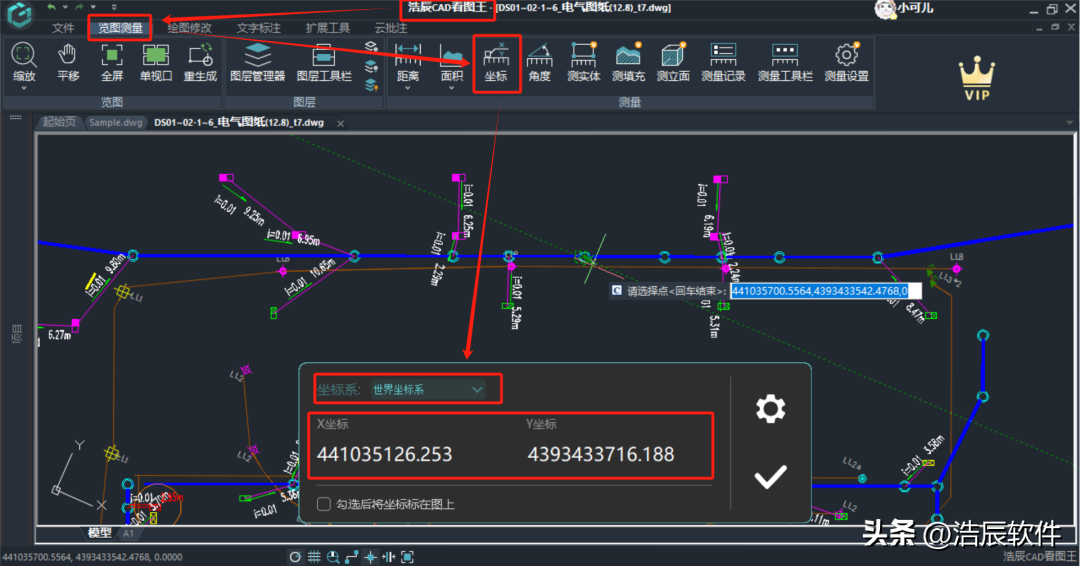This screenshot has width=1080, height=566.
Task: Open 测量记录 measurement records
Action: click(723, 62)
